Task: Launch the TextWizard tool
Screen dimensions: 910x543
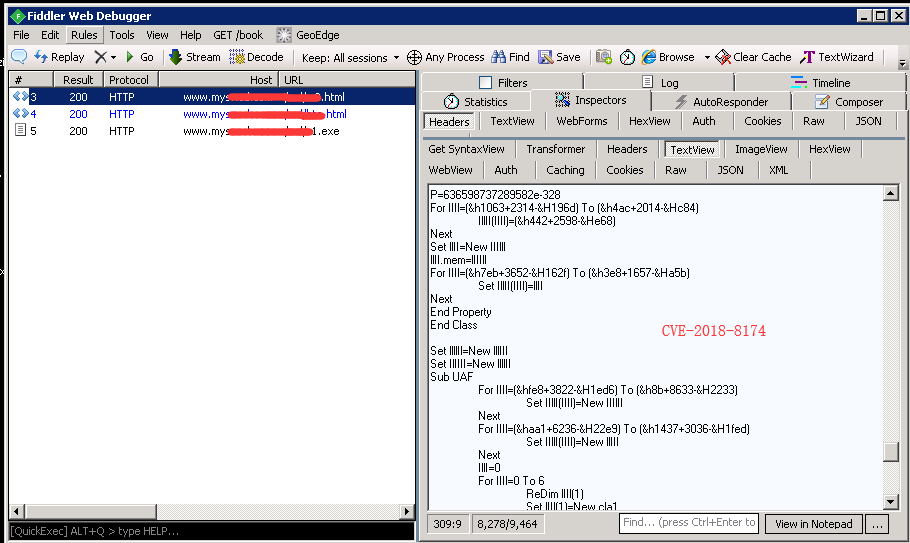Action: (807, 57)
